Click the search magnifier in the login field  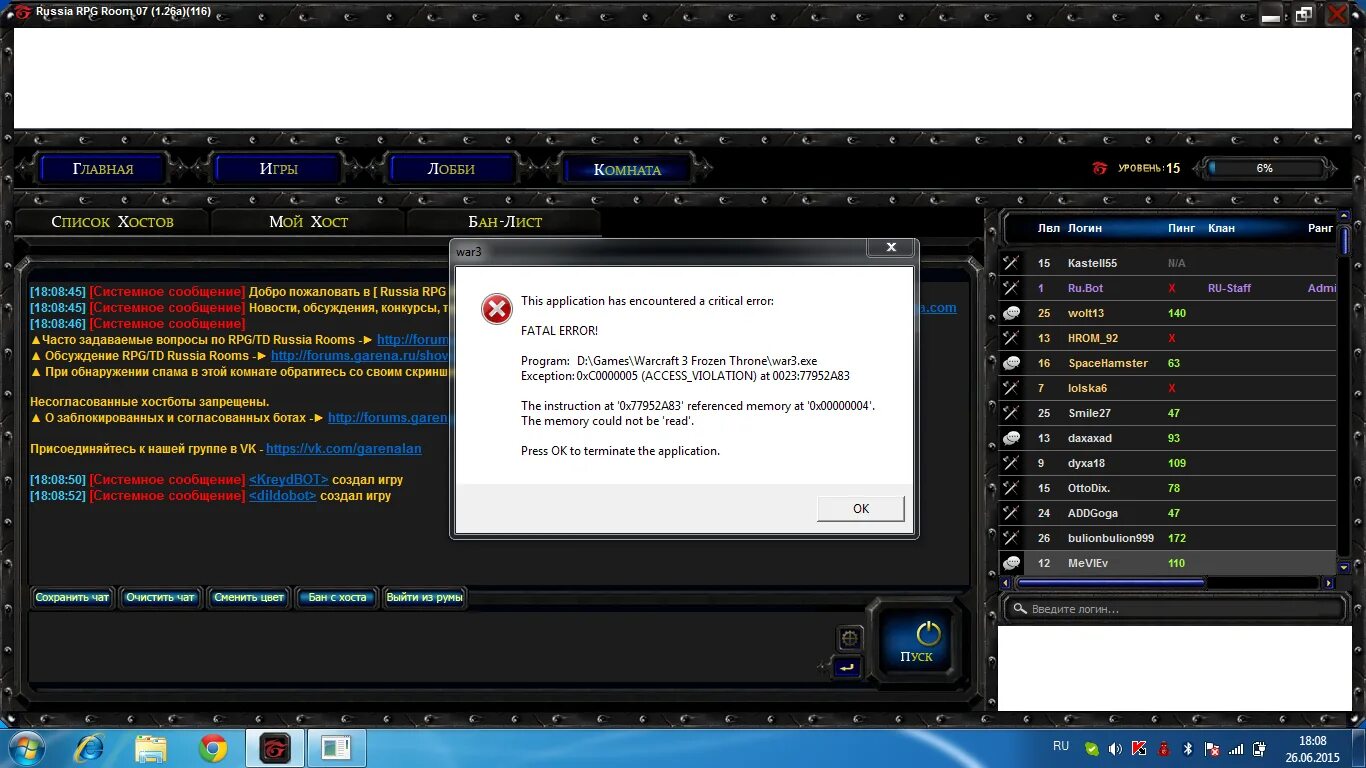(1019, 609)
